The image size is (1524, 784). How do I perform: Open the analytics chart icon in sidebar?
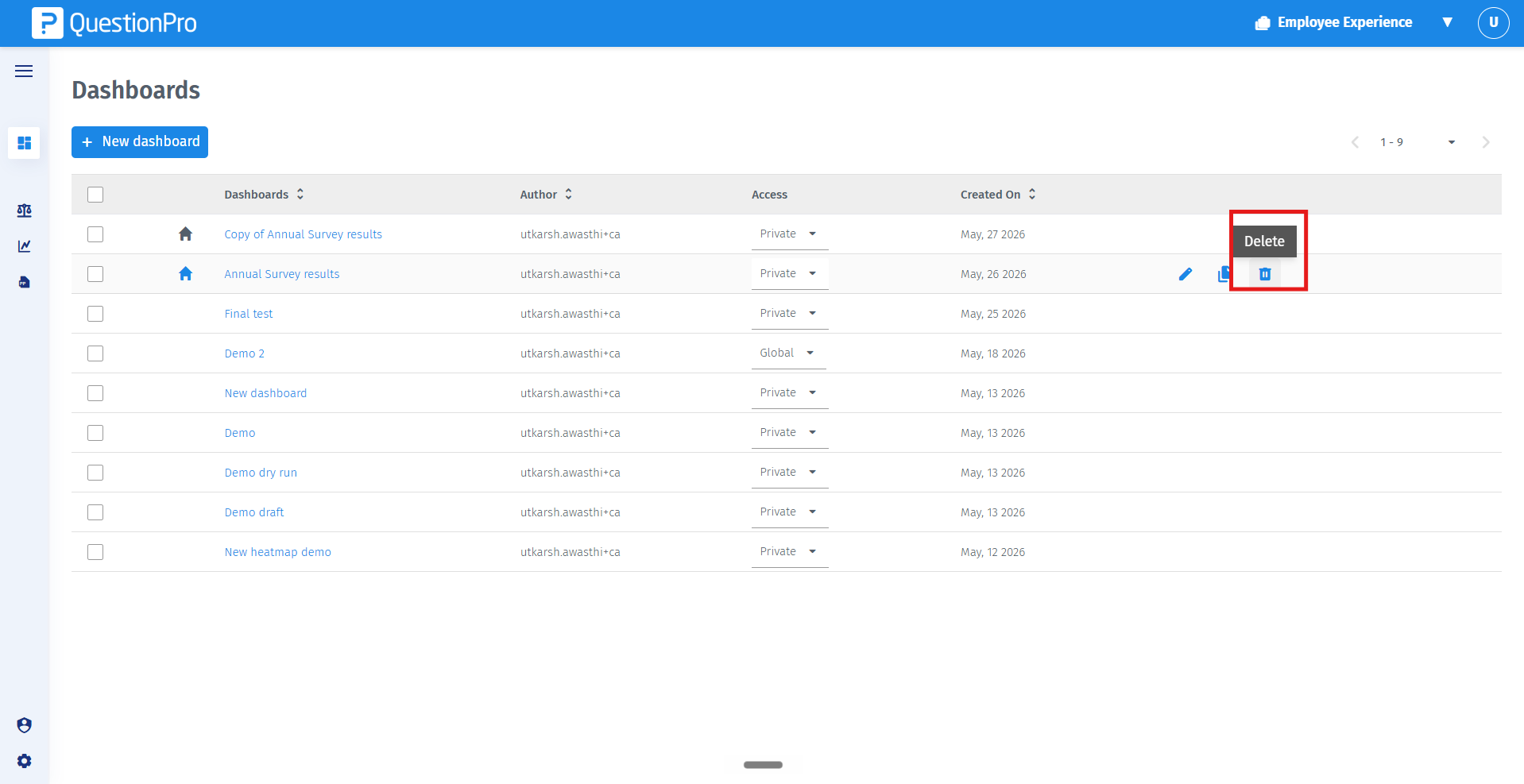click(24, 246)
